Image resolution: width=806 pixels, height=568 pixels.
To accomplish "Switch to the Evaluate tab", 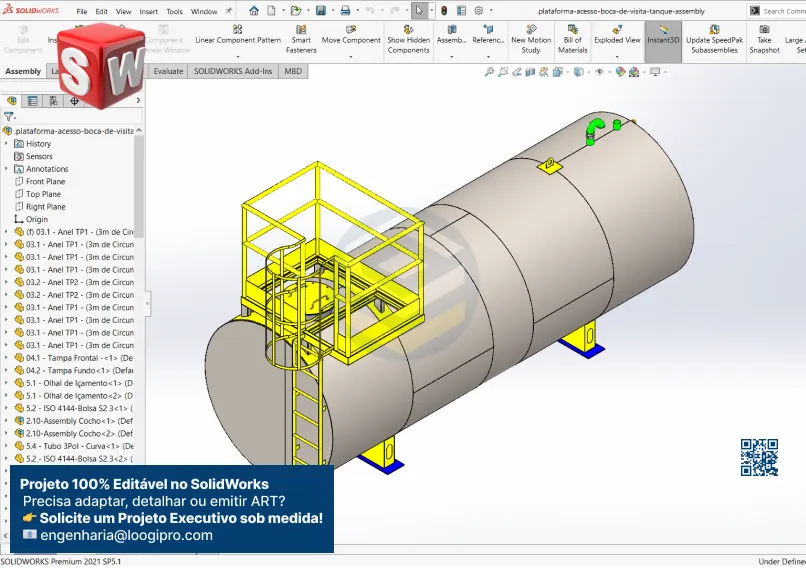I will (168, 72).
